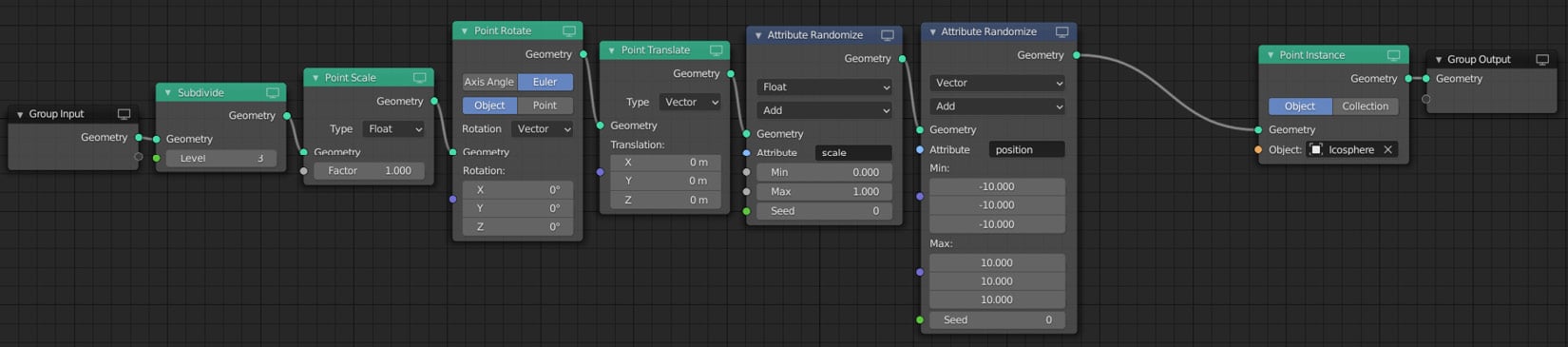The image size is (1568, 347).
Task: Click the Point Instance node title
Action: tap(1311, 55)
